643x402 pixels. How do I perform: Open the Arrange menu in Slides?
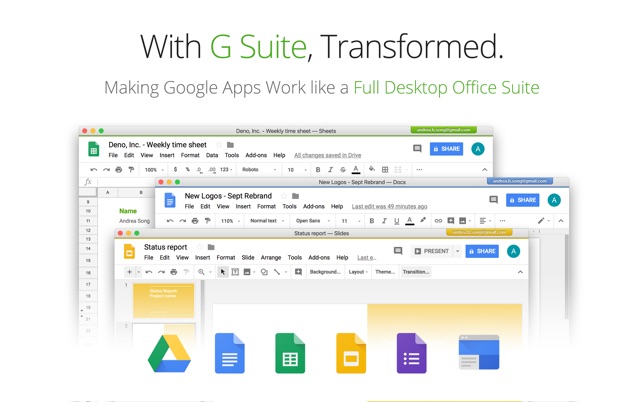point(271,258)
